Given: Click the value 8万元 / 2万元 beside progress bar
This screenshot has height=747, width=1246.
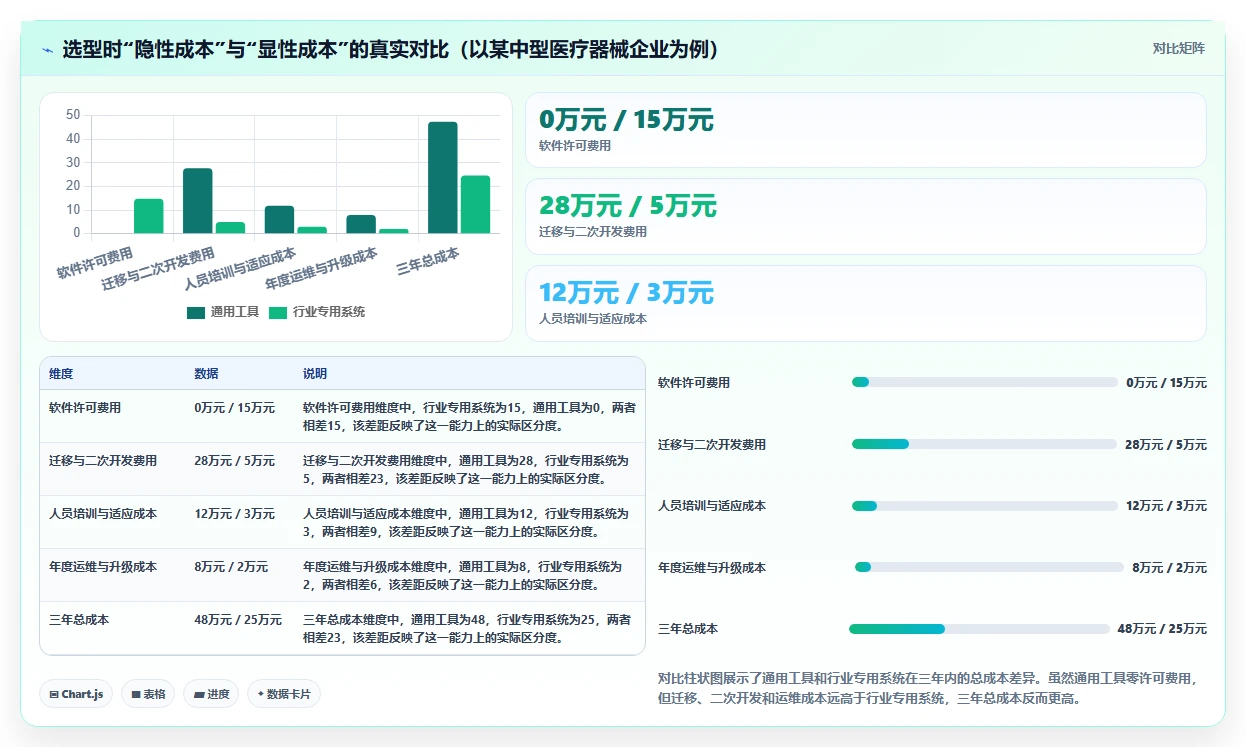Looking at the screenshot, I should (x=1169, y=567).
